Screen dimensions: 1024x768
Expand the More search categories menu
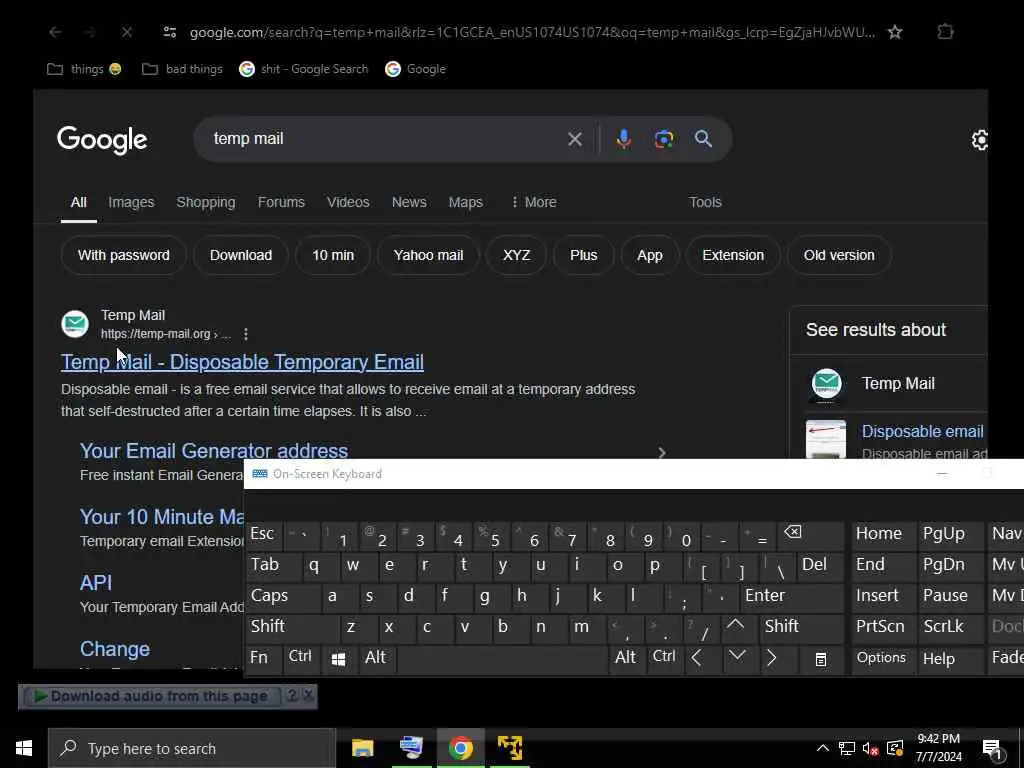534,202
